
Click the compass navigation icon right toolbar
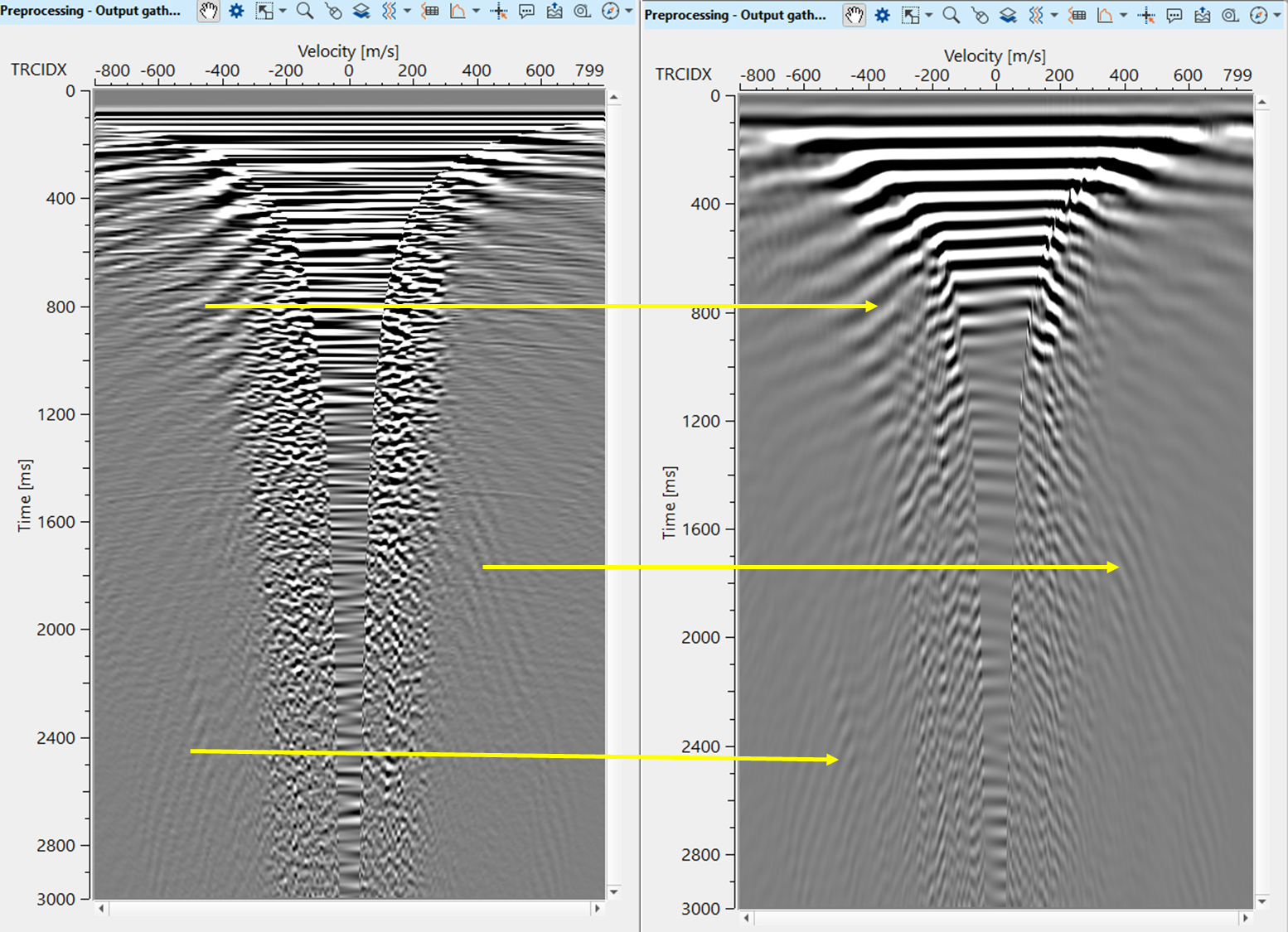tap(1258, 14)
